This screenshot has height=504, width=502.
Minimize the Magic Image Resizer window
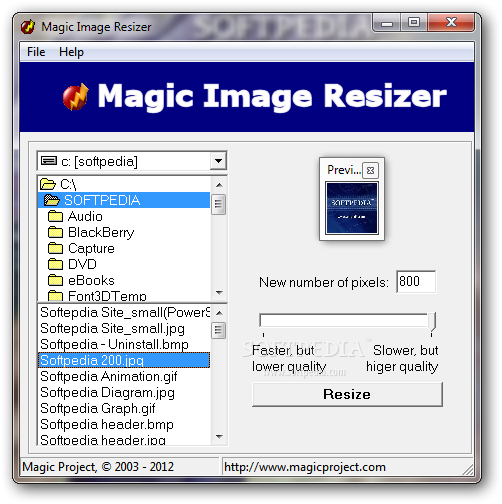pyautogui.click(x=387, y=23)
